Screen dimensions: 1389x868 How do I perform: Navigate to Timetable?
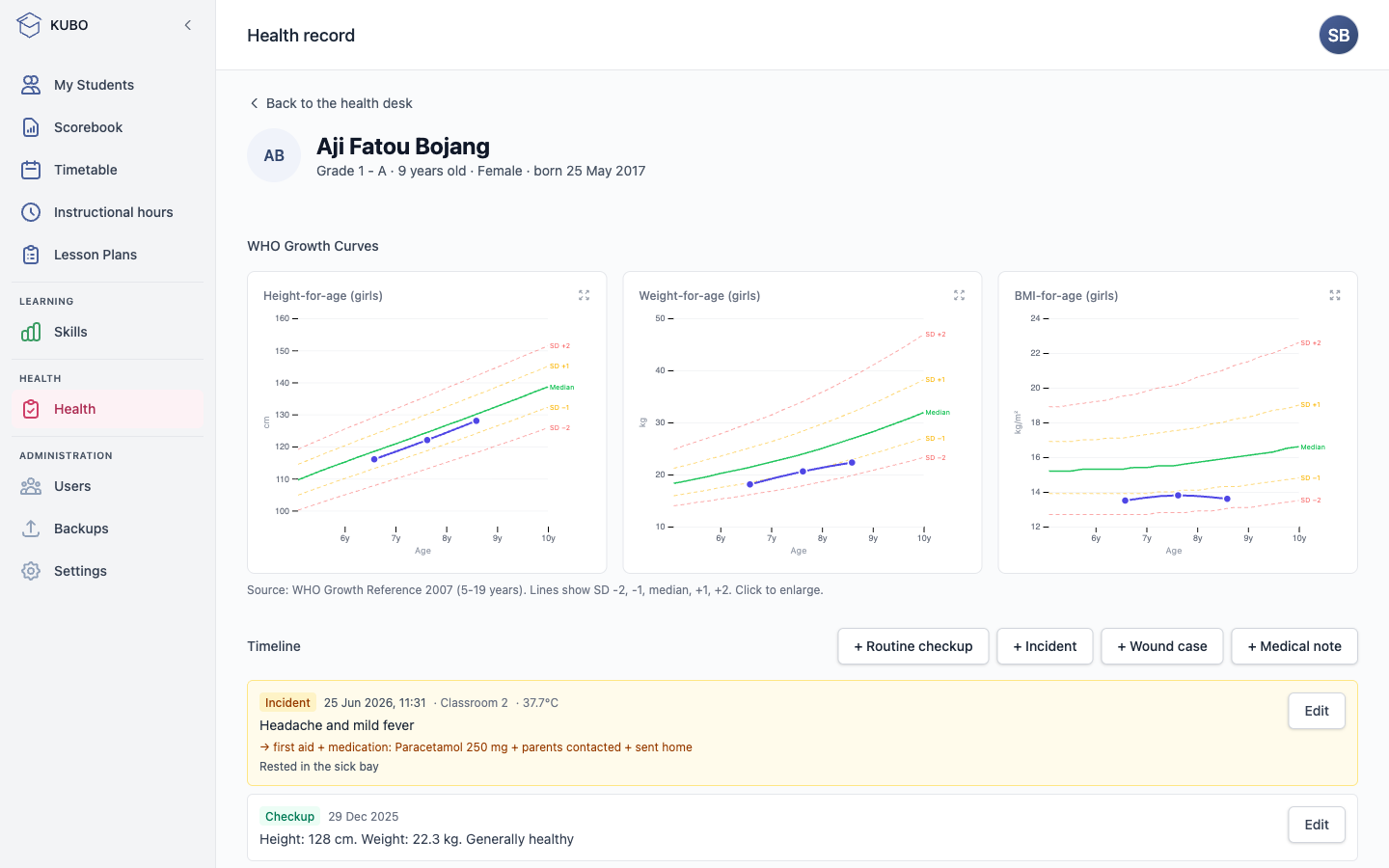pyautogui.click(x=108, y=170)
